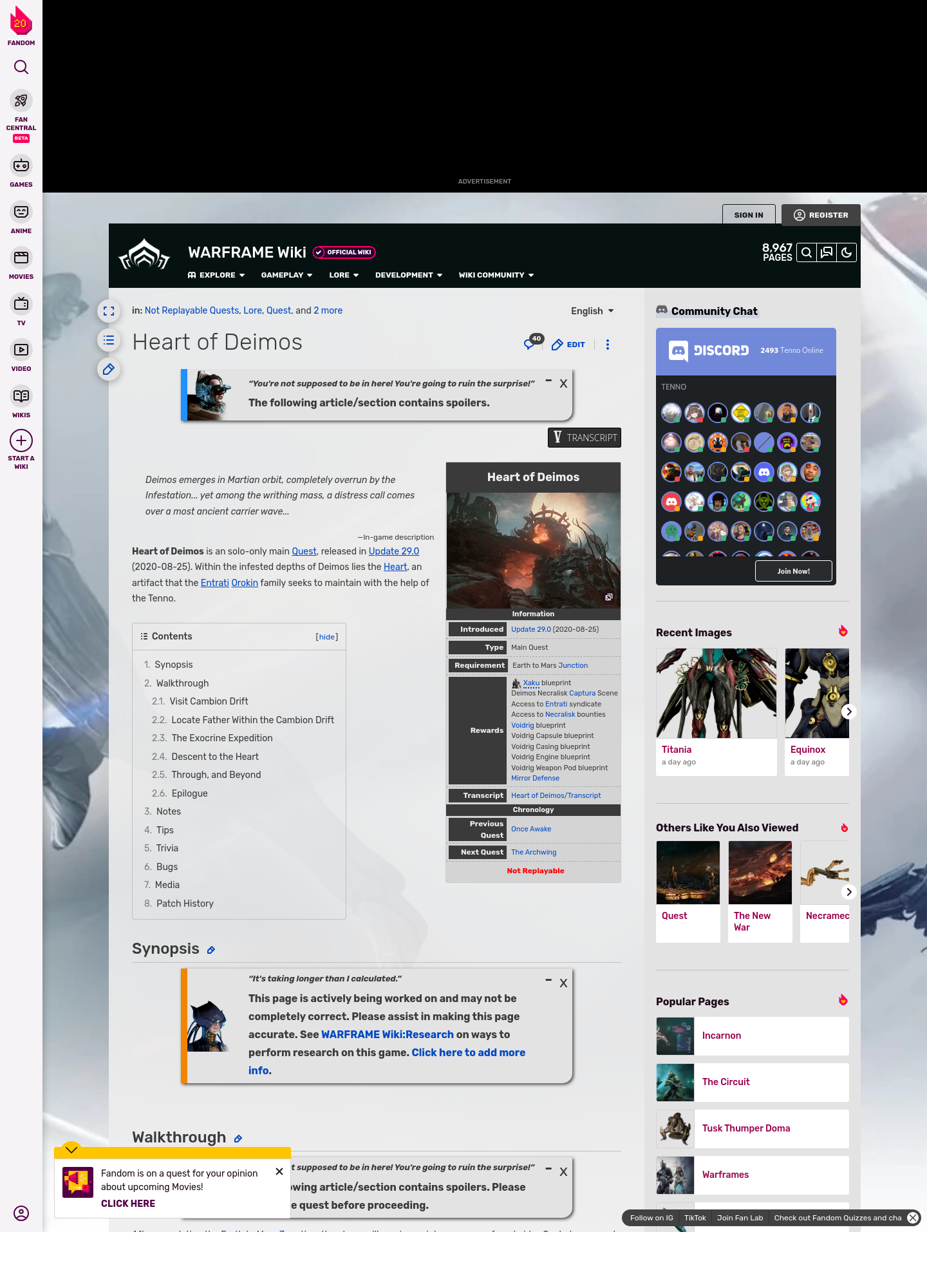Minimize the top spoiler notice
Screen dimensions: 927x1288
coord(548,381)
